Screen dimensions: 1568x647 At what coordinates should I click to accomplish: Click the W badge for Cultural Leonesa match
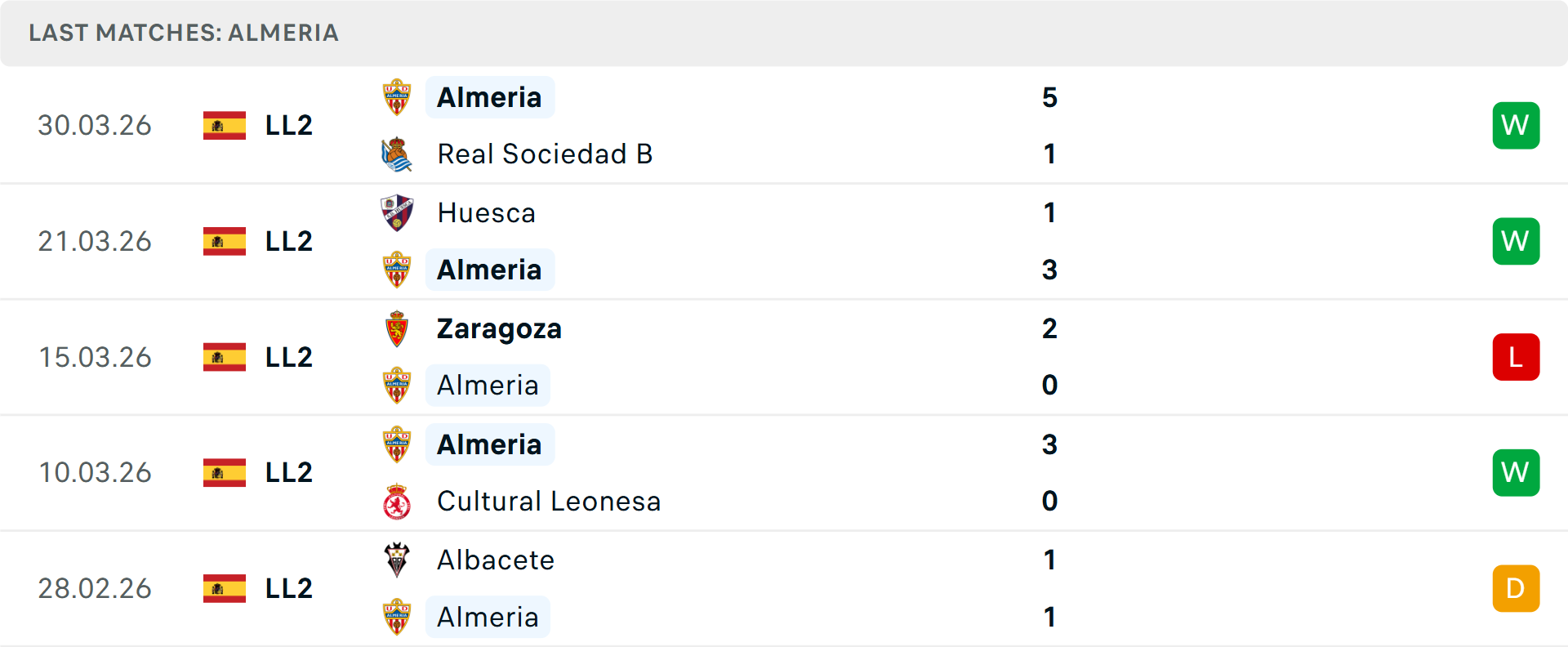click(1516, 472)
